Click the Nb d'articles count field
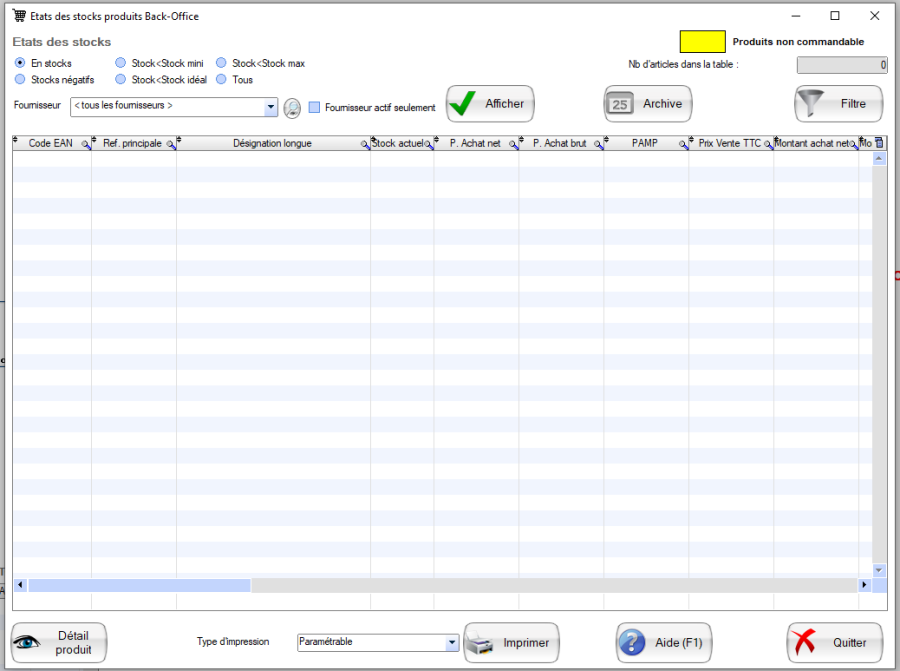The height and width of the screenshot is (671, 900). (x=841, y=64)
